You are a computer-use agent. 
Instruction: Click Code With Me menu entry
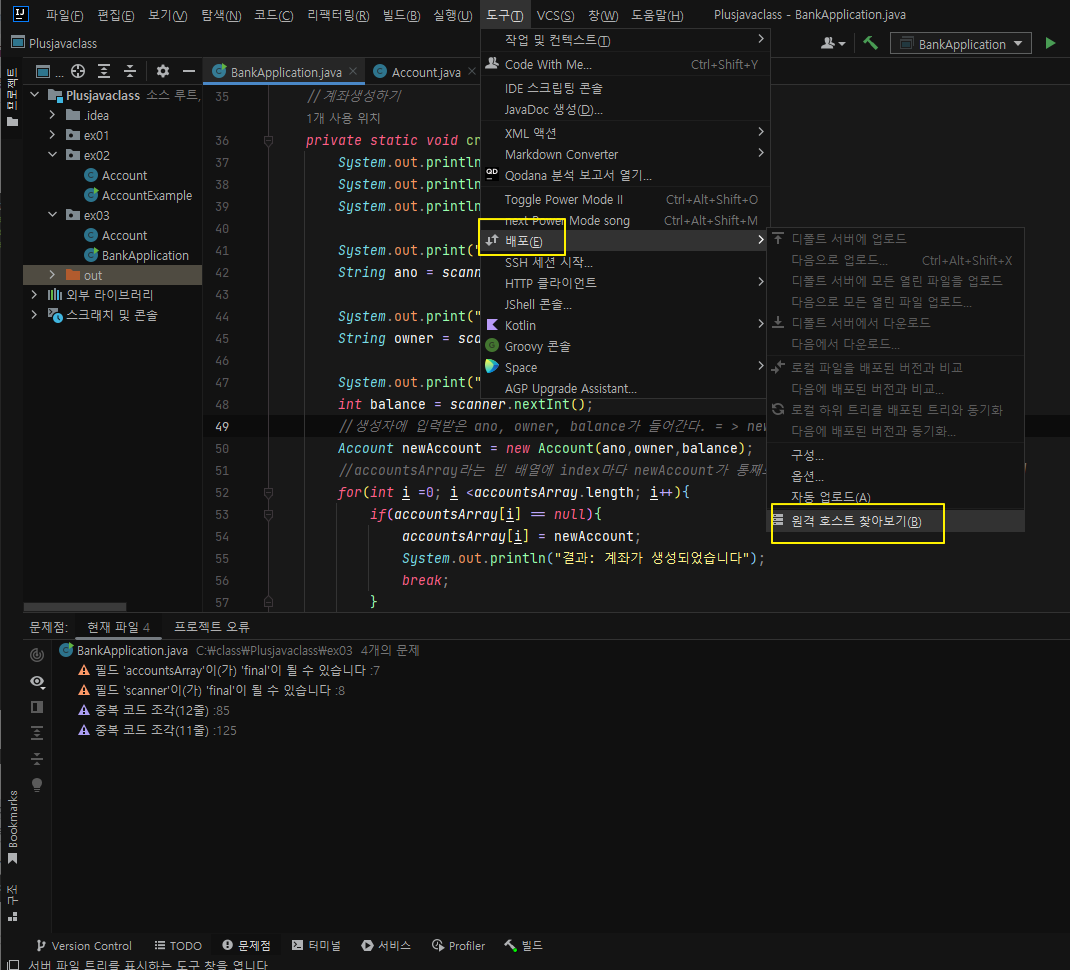click(x=625, y=64)
